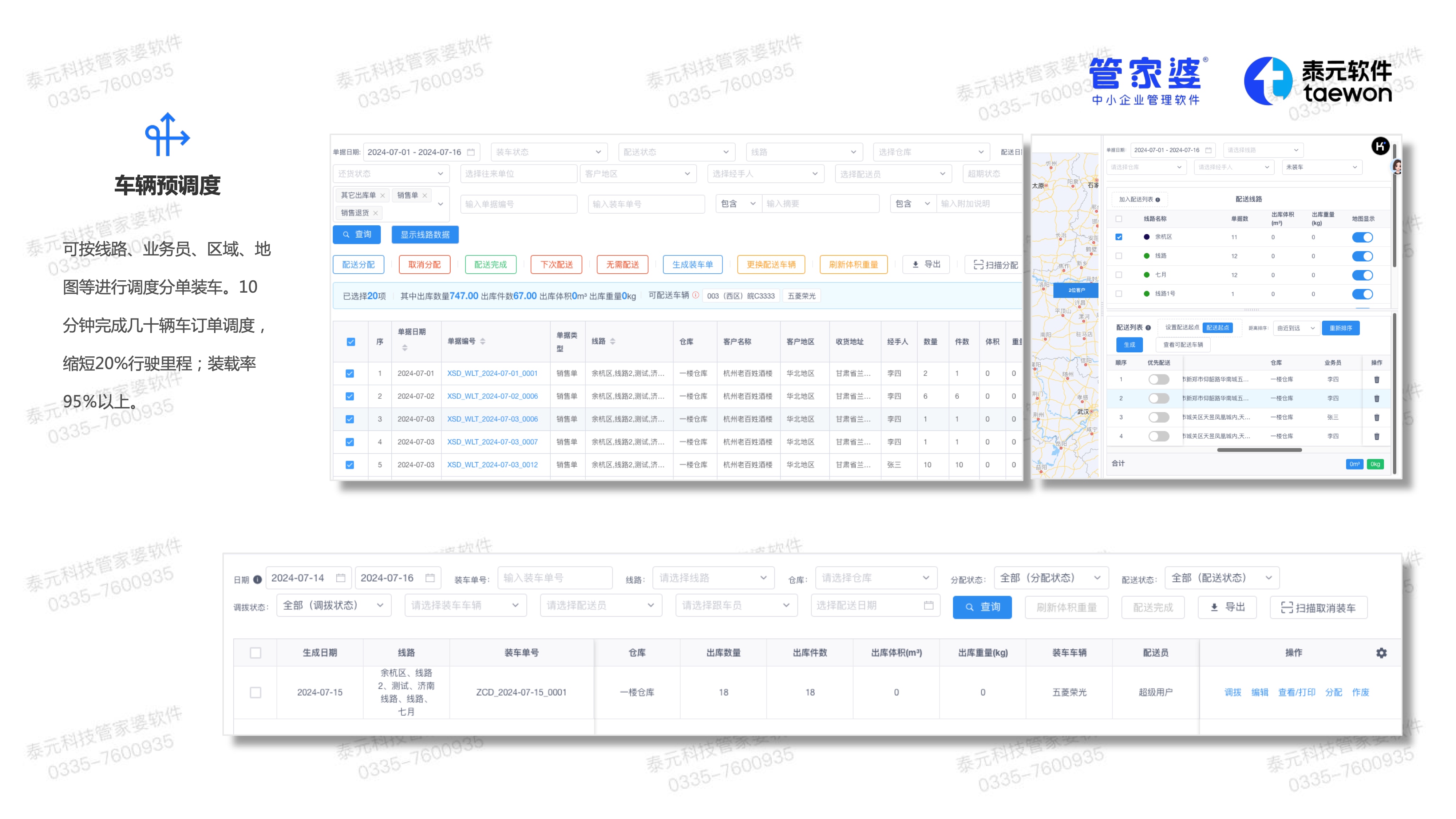This screenshot has height=819, width=1456.
Task: Click the 查看/打印 action link
Action: 1297,692
